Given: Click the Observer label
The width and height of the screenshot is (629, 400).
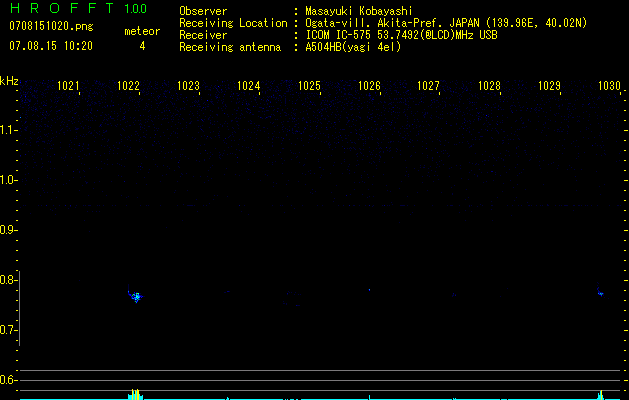Looking at the screenshot, I should pos(203,11).
